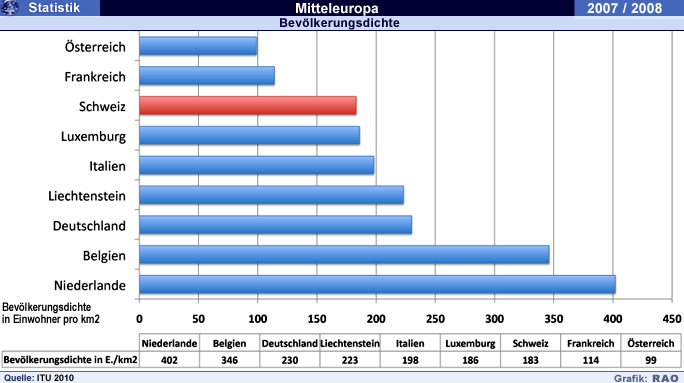Click the 400 axis tick label

tap(612, 319)
